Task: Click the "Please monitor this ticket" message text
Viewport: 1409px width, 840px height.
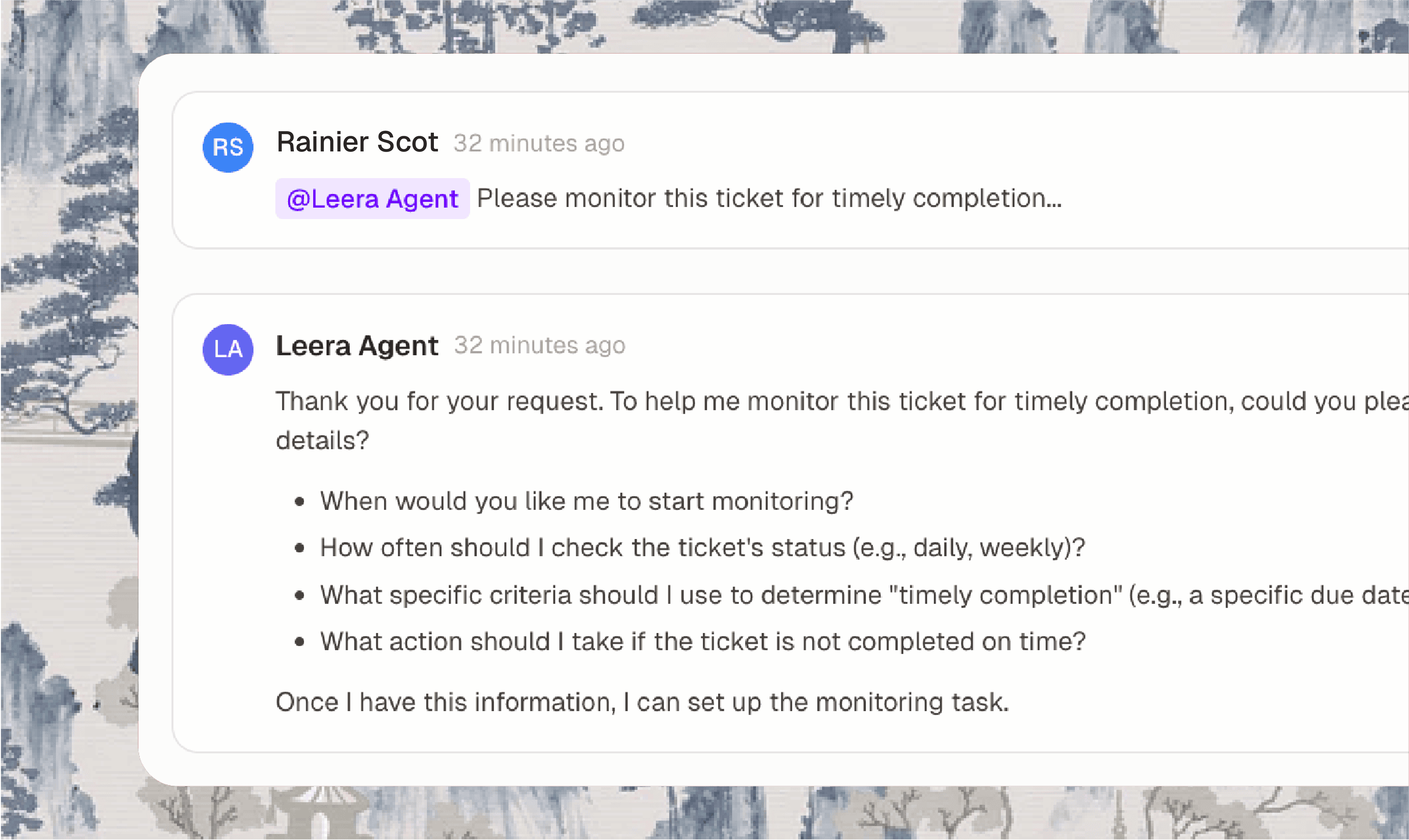Action: click(768, 199)
